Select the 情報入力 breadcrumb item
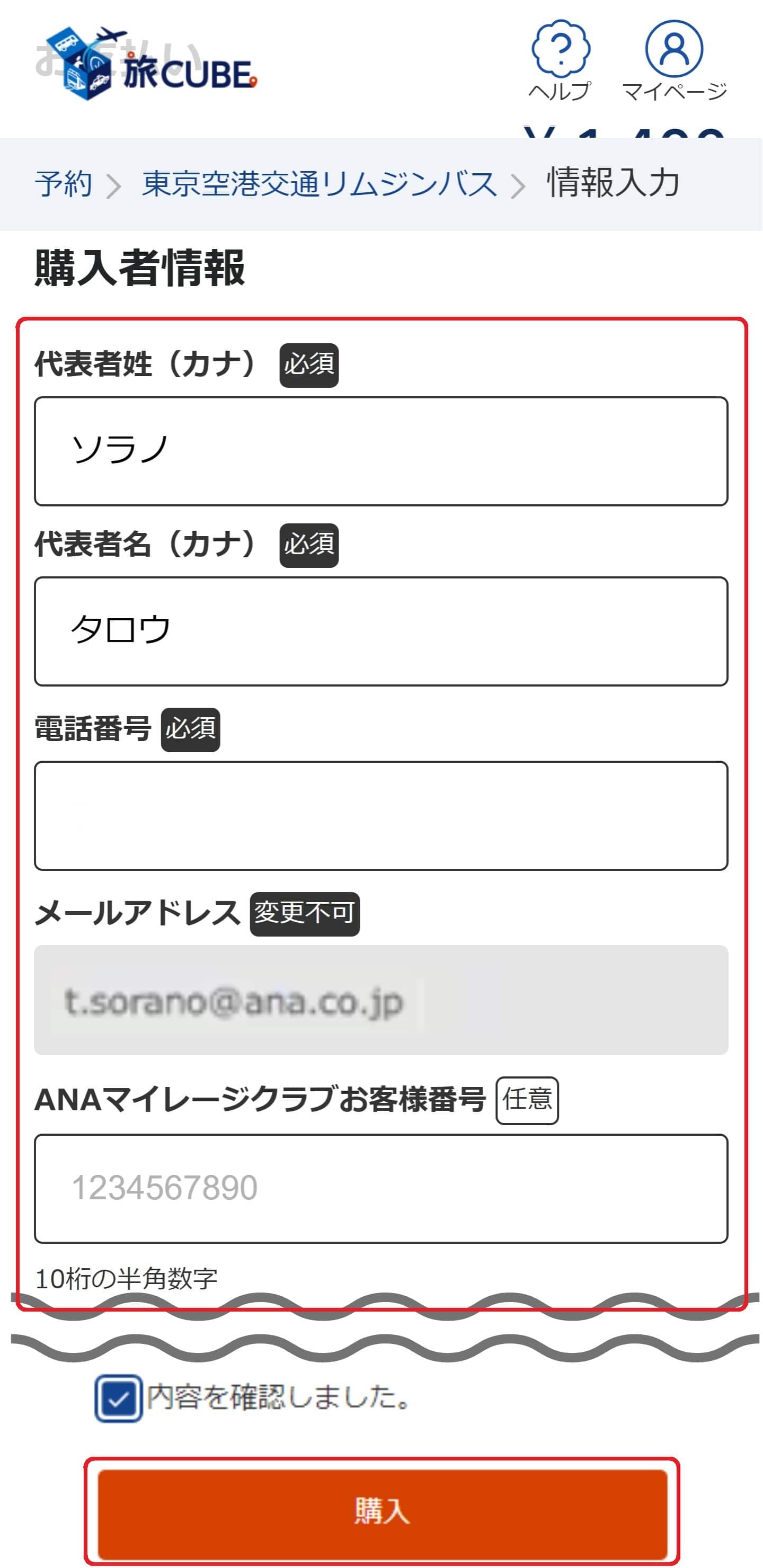 pos(613,183)
